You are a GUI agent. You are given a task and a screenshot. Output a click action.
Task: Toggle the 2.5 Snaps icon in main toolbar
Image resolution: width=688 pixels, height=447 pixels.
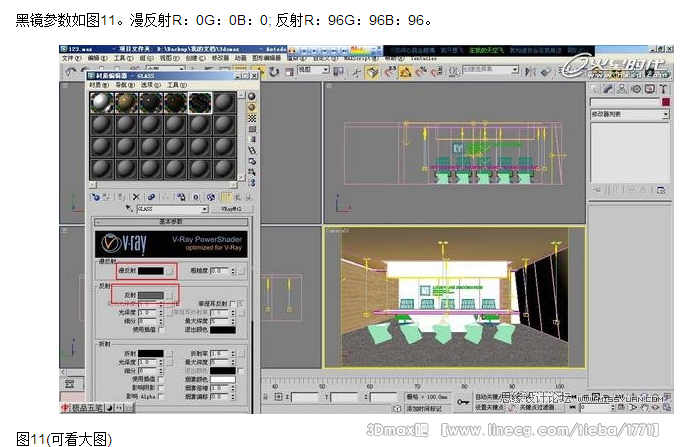390,71
